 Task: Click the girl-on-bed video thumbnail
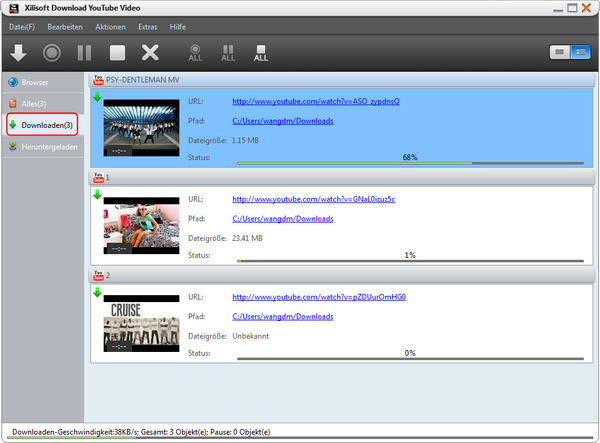(x=141, y=226)
